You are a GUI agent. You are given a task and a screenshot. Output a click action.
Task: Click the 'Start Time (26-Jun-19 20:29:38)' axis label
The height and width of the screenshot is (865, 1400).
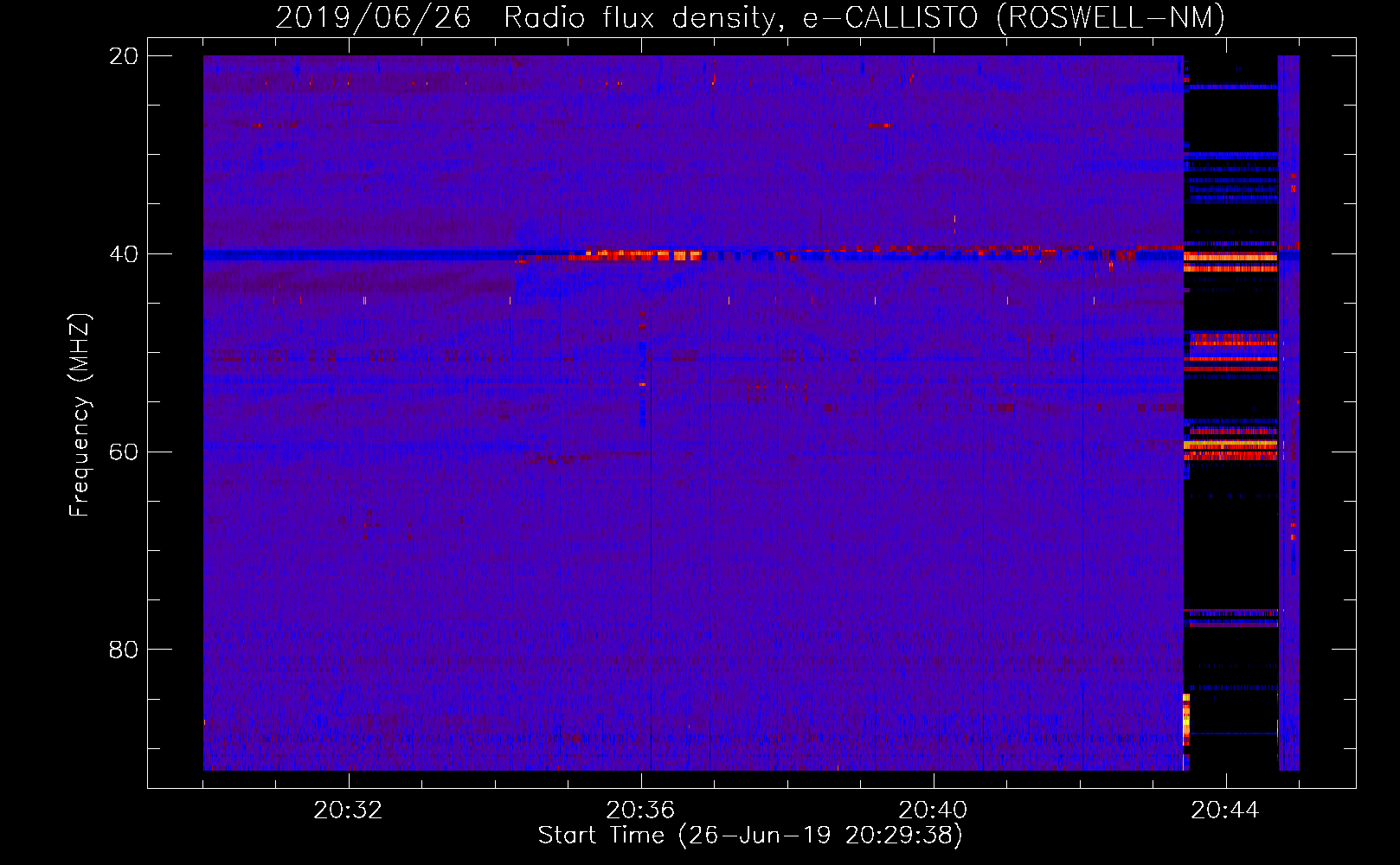[x=750, y=836]
